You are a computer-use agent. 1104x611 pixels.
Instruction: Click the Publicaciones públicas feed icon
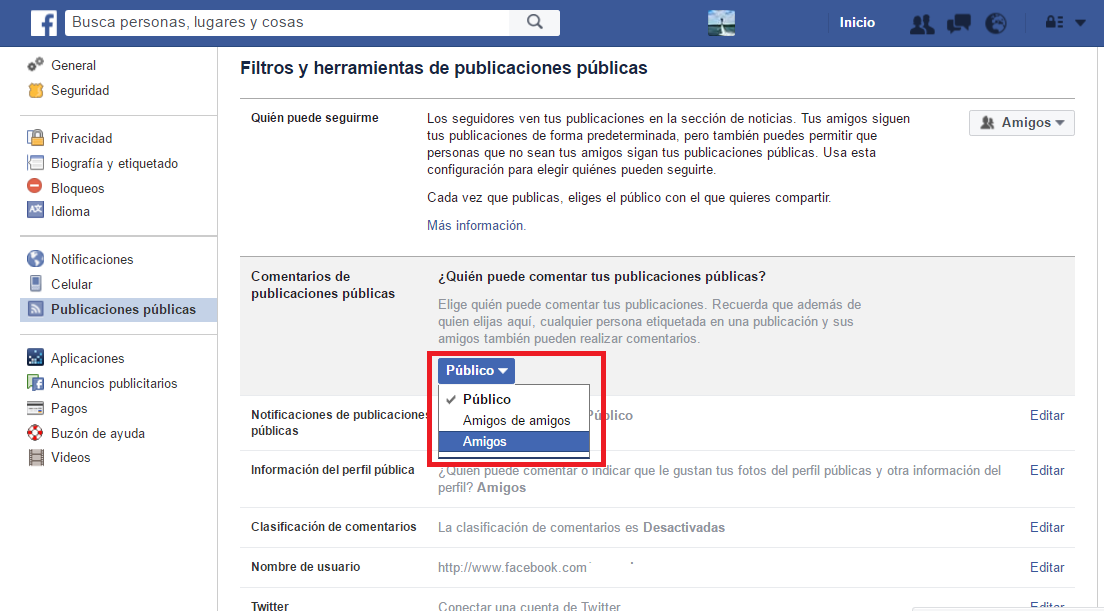pos(35,308)
